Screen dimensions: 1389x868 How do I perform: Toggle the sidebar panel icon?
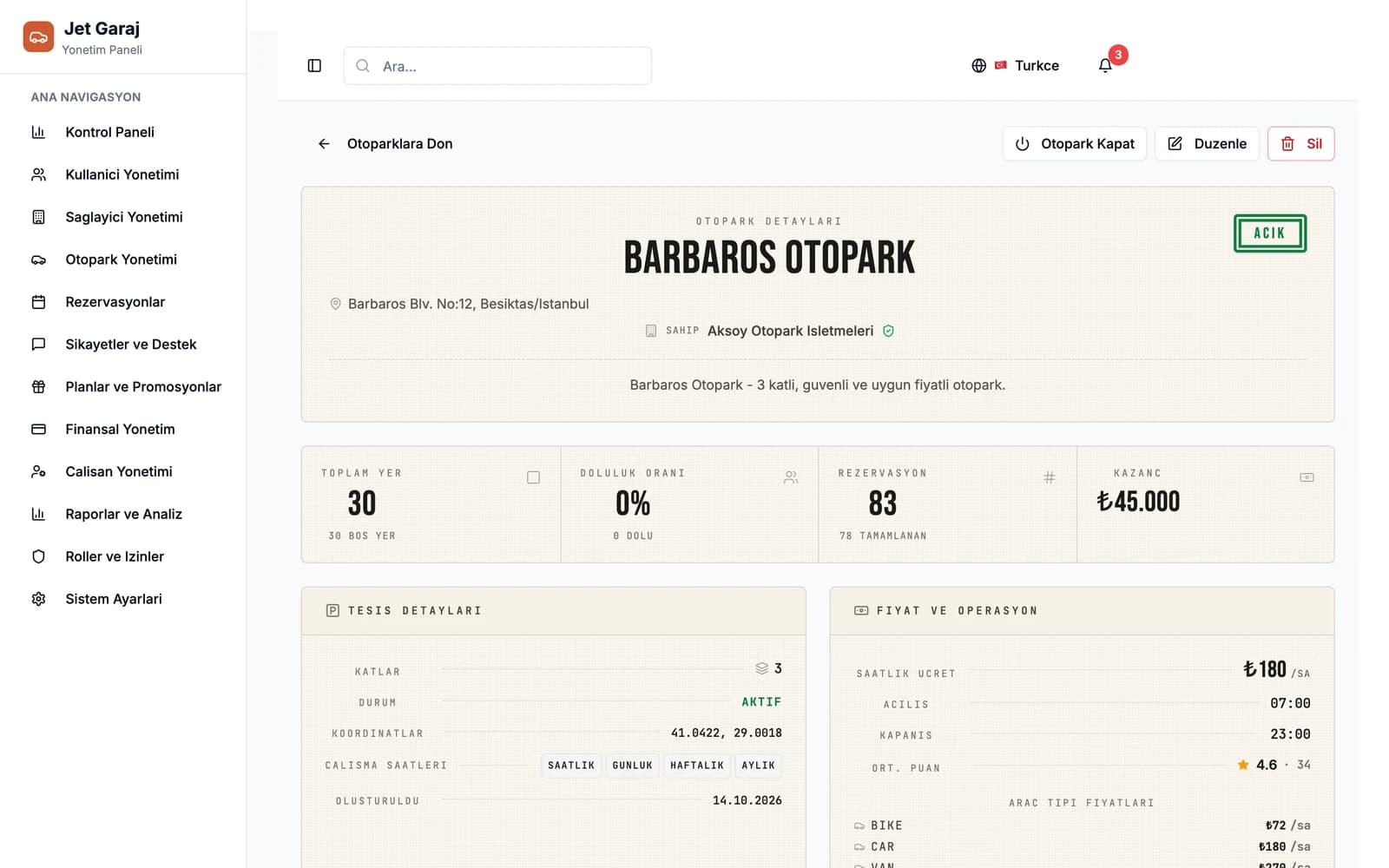pos(314,66)
